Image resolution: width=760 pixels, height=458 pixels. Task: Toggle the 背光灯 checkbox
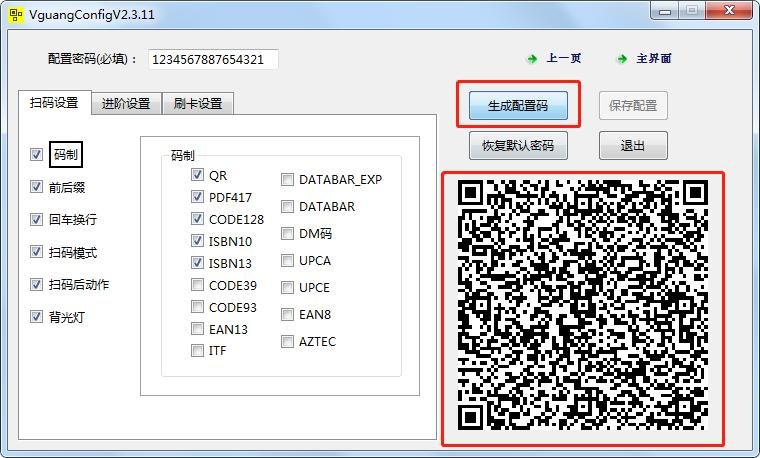point(36,316)
